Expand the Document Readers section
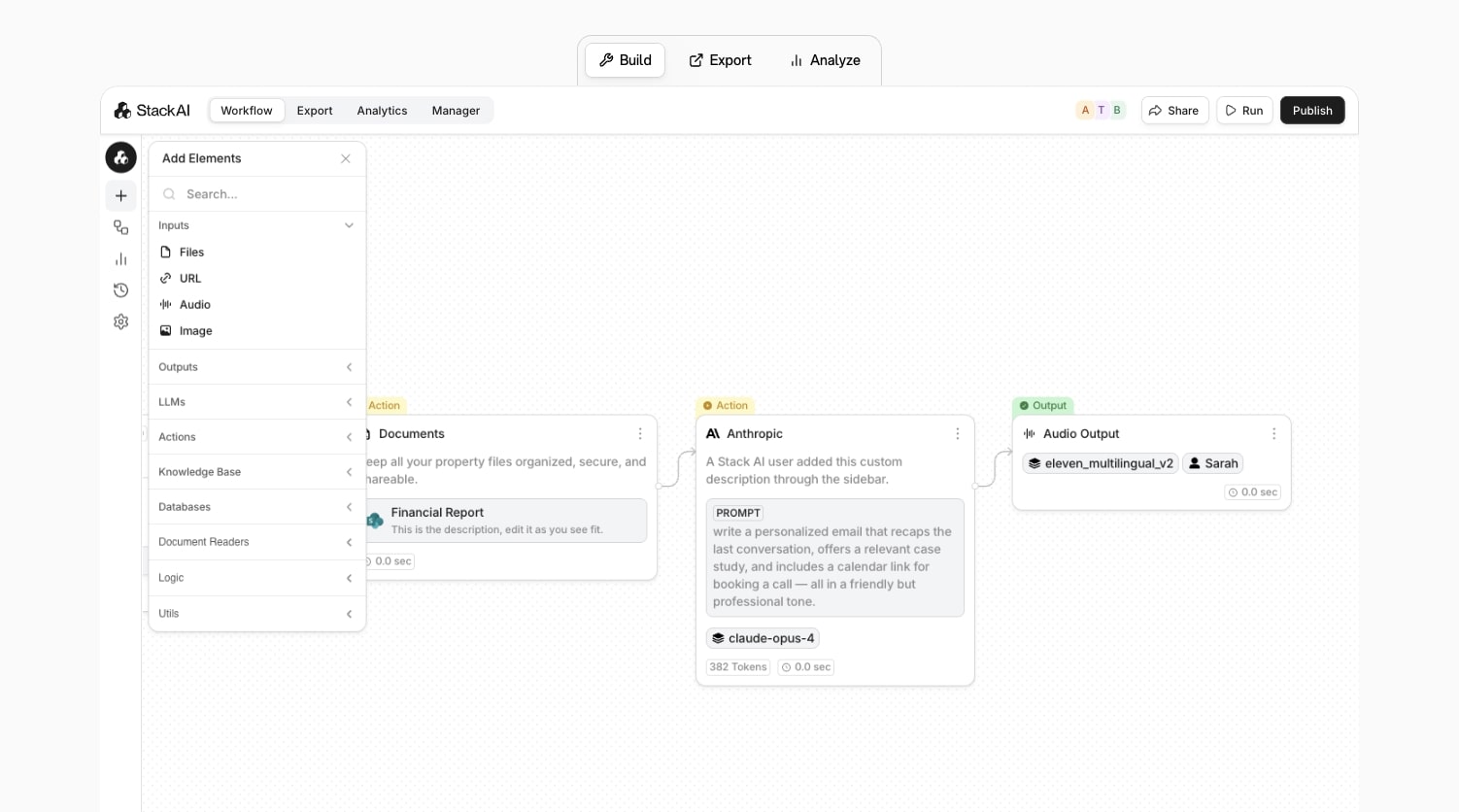Viewport: 1459px width, 812px height. [257, 542]
